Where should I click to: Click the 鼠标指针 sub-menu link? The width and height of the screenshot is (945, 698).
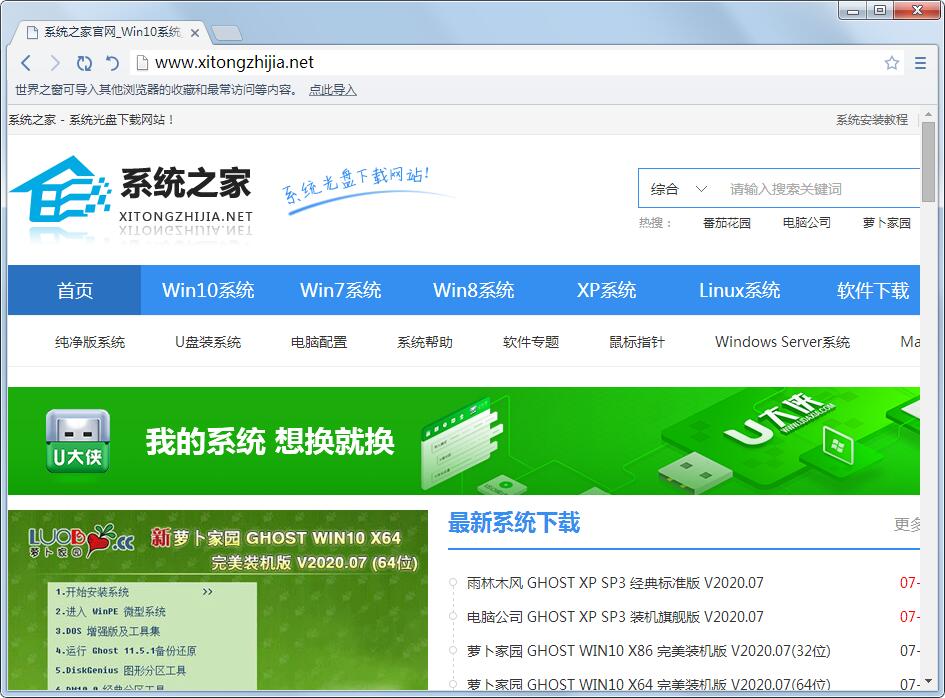coord(637,342)
